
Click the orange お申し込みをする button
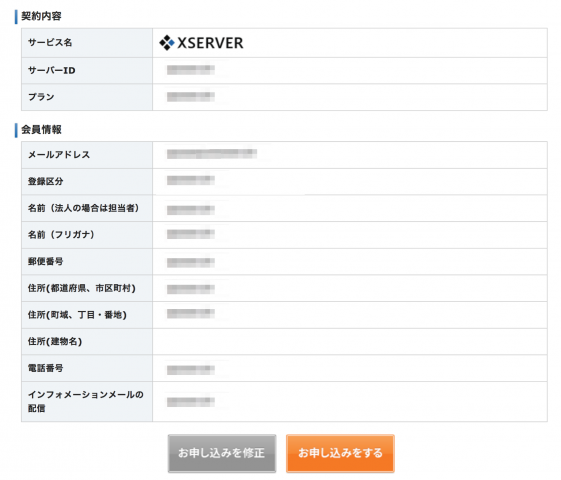click(x=340, y=453)
